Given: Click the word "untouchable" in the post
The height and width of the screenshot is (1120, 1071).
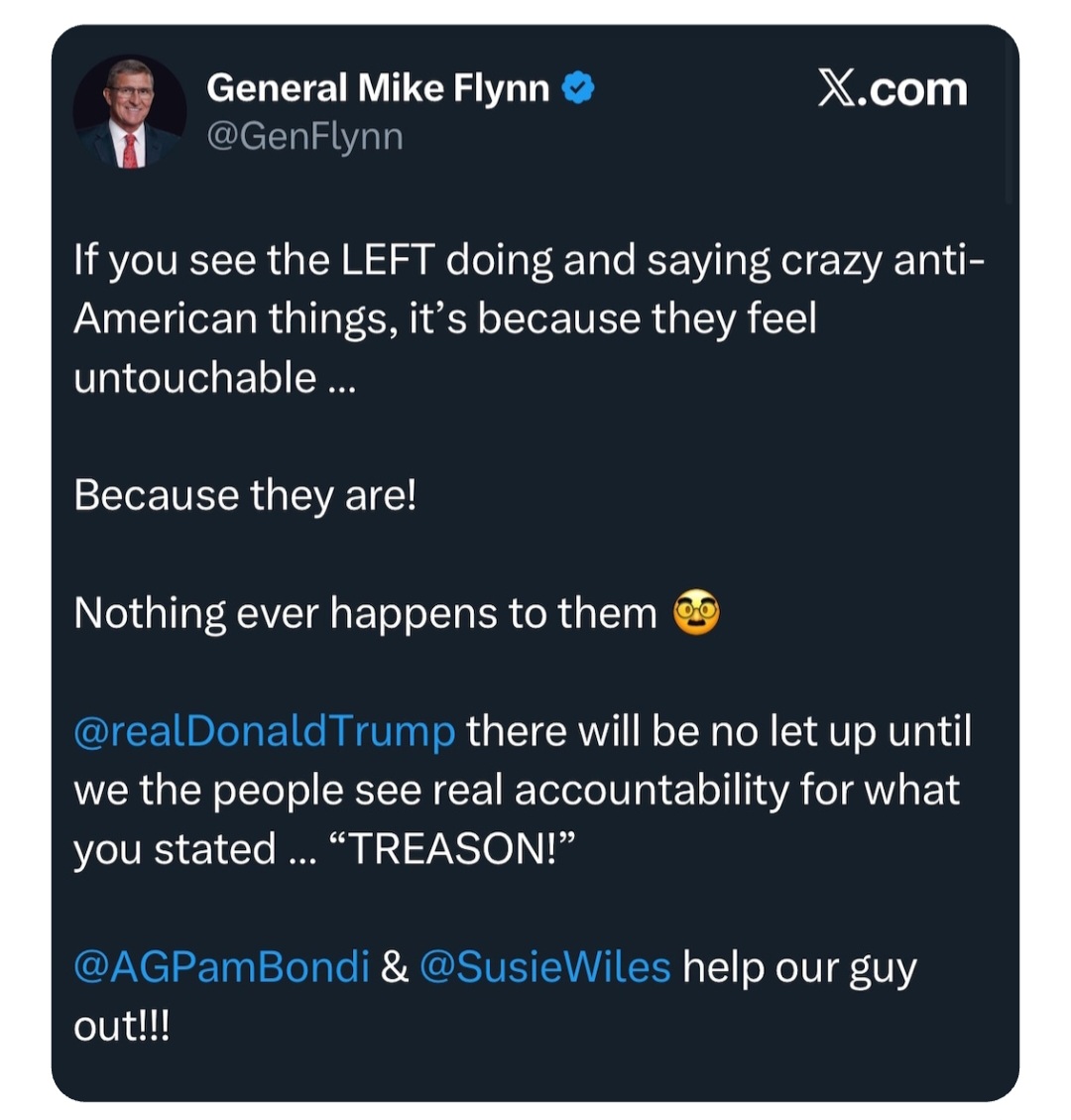Looking at the screenshot, I should tap(194, 378).
